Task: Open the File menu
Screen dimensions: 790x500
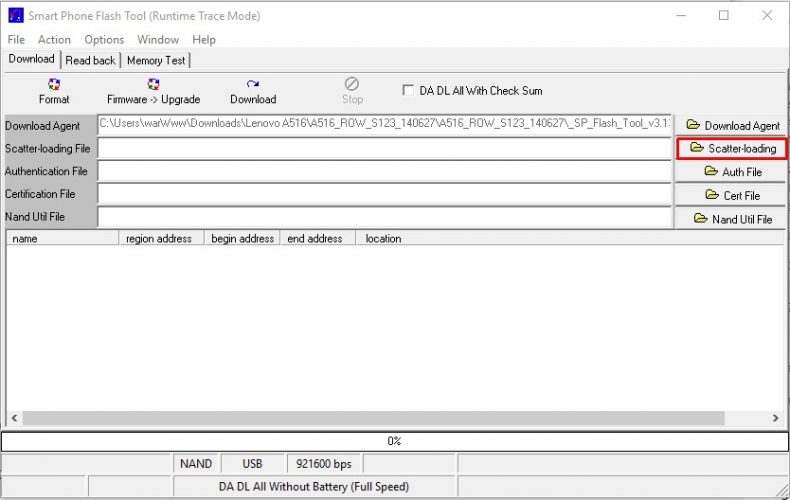Action: point(16,40)
